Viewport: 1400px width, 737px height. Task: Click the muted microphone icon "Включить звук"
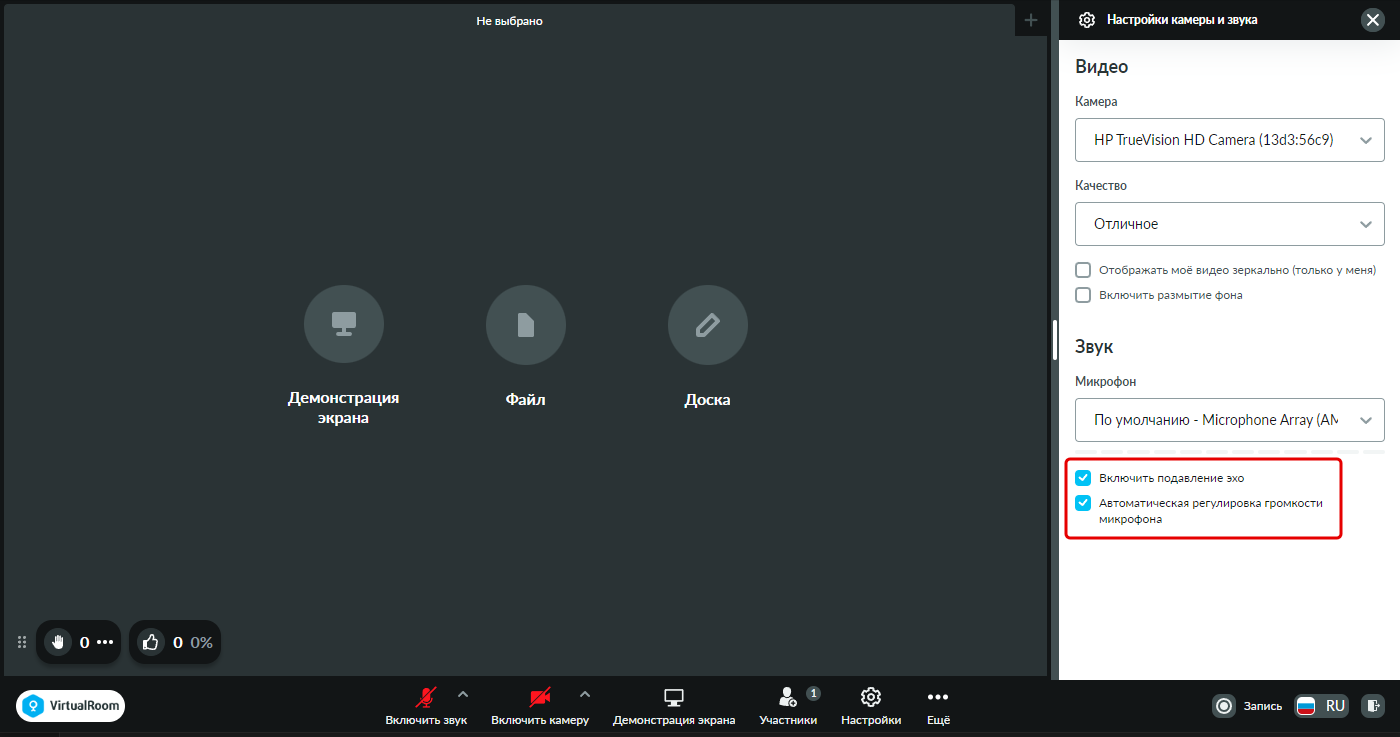(x=426, y=697)
